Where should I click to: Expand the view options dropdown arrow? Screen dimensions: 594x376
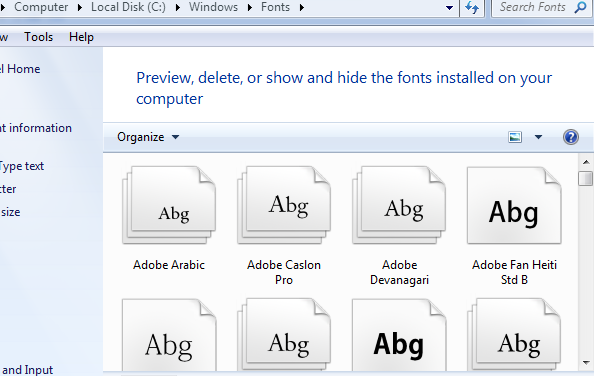click(538, 137)
